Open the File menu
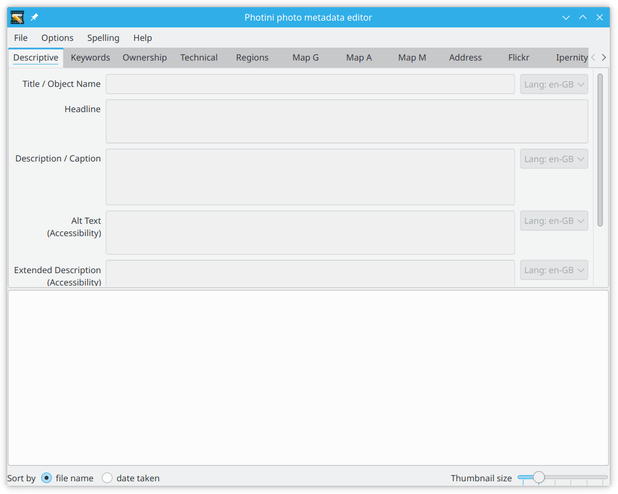618x494 pixels. point(20,38)
